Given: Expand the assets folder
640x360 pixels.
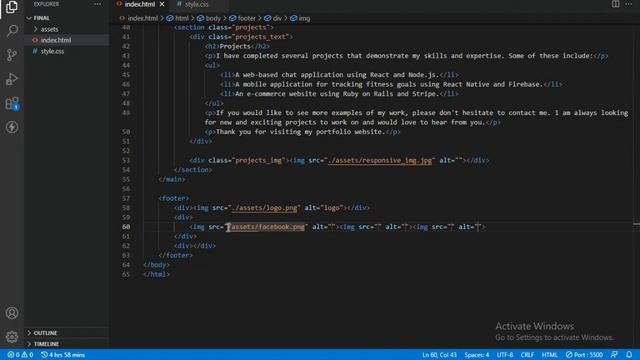Looking at the screenshot, I should click(x=49, y=29).
